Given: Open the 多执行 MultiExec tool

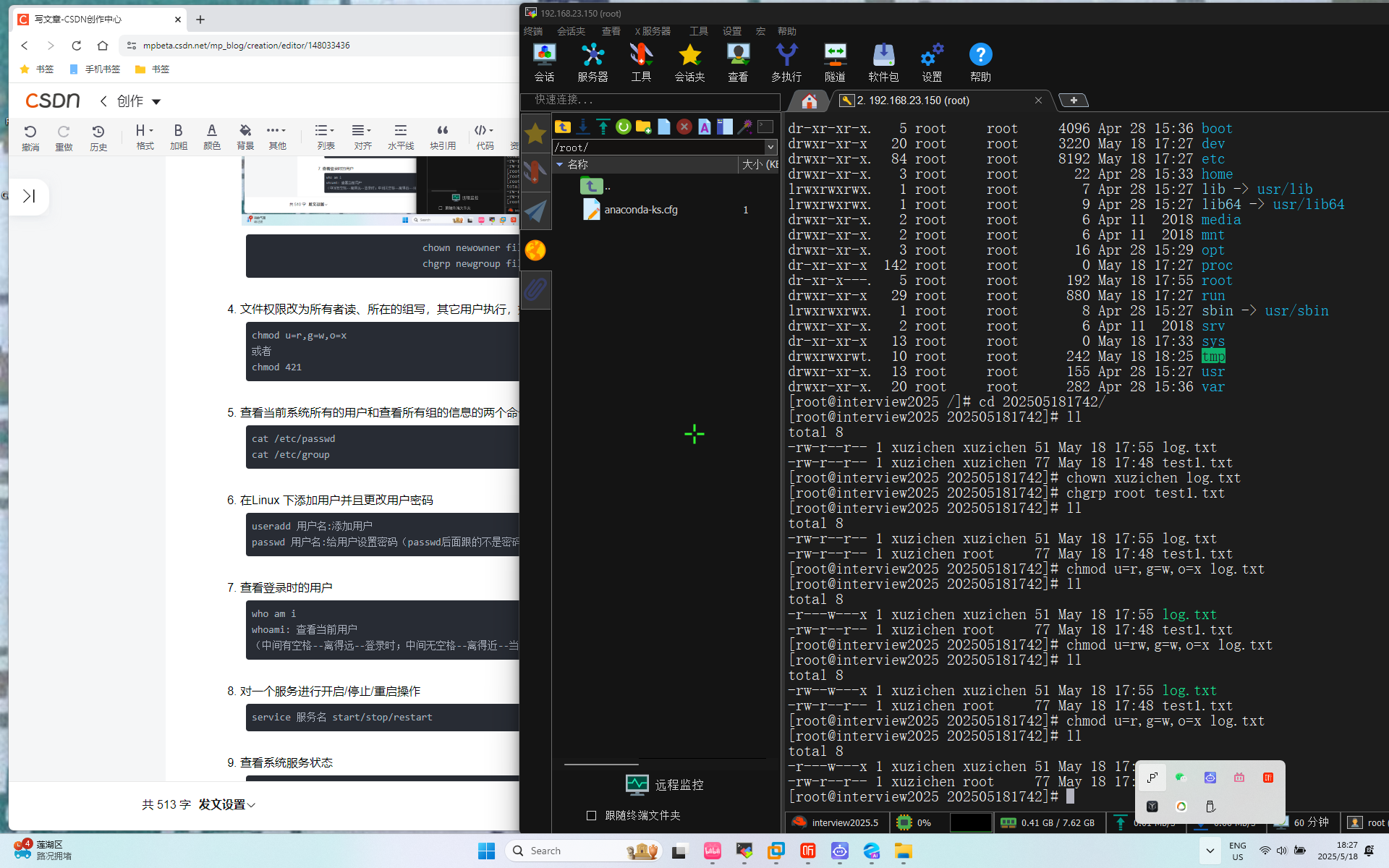Looking at the screenshot, I should [786, 62].
